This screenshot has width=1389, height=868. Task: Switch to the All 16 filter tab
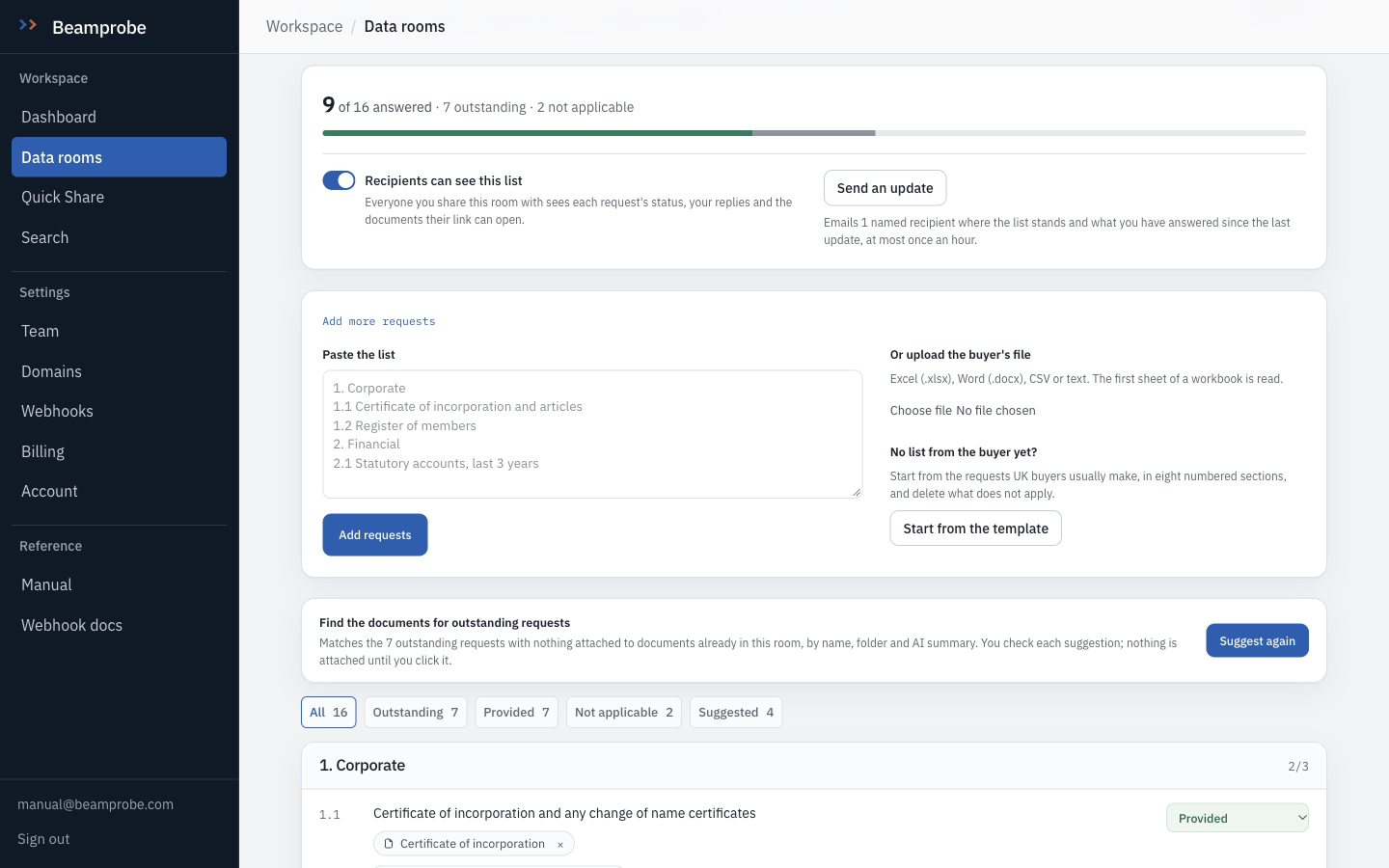click(329, 713)
